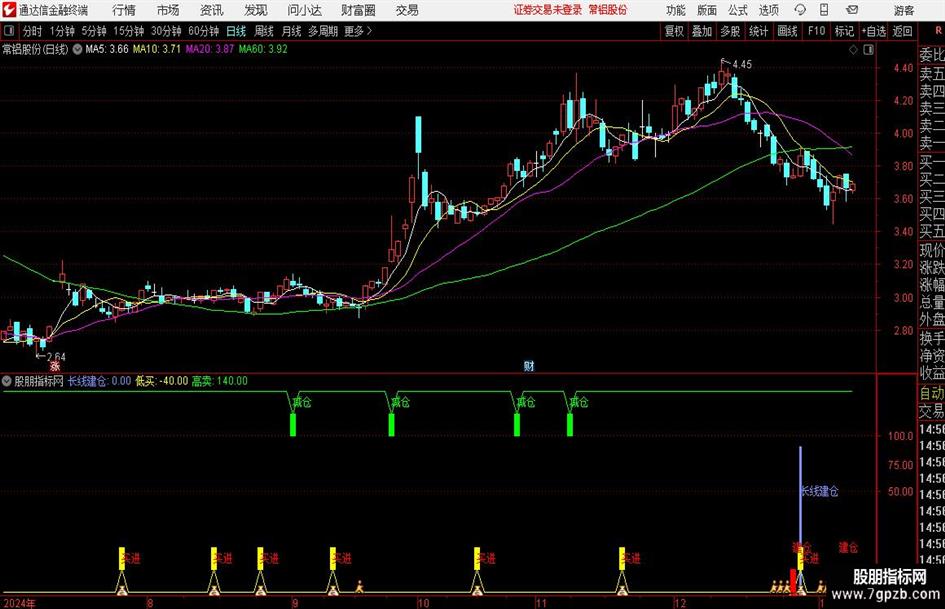Select the 月线 monthly period

(291, 31)
